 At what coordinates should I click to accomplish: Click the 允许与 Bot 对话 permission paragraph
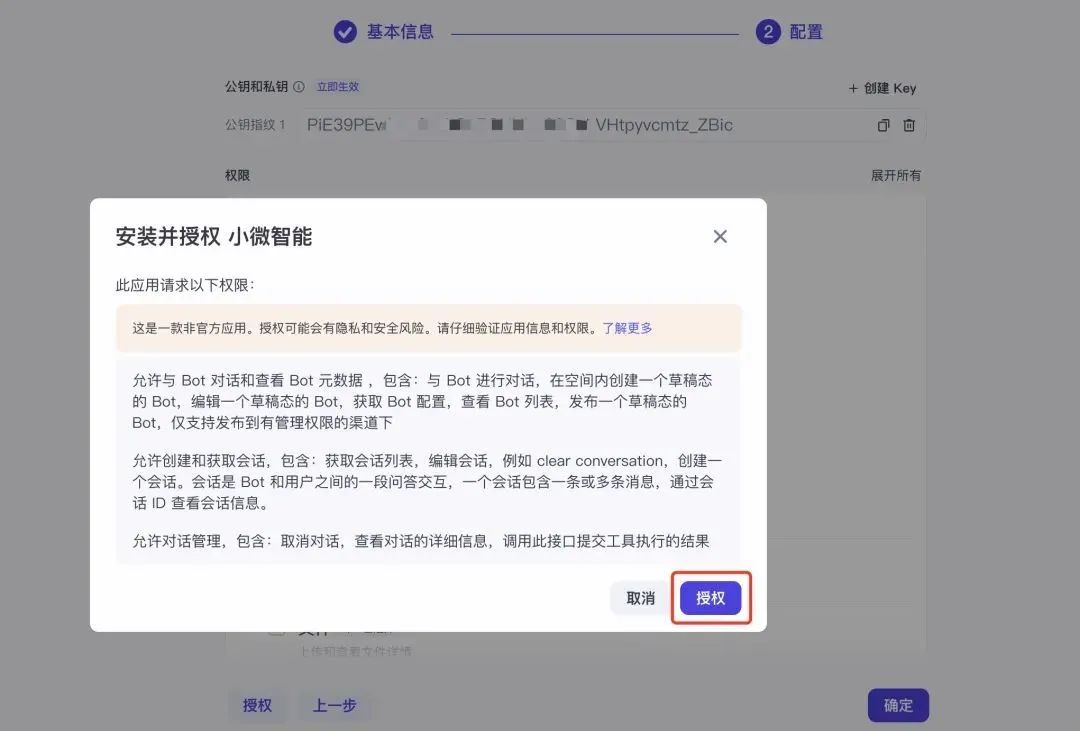click(x=422, y=401)
